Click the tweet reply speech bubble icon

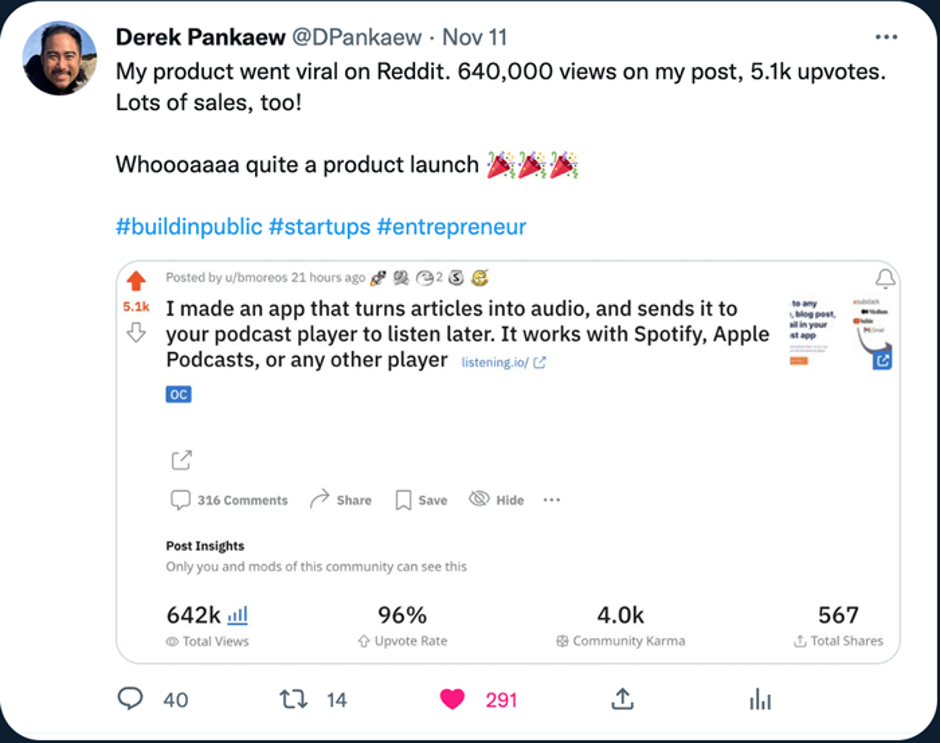[x=131, y=699]
